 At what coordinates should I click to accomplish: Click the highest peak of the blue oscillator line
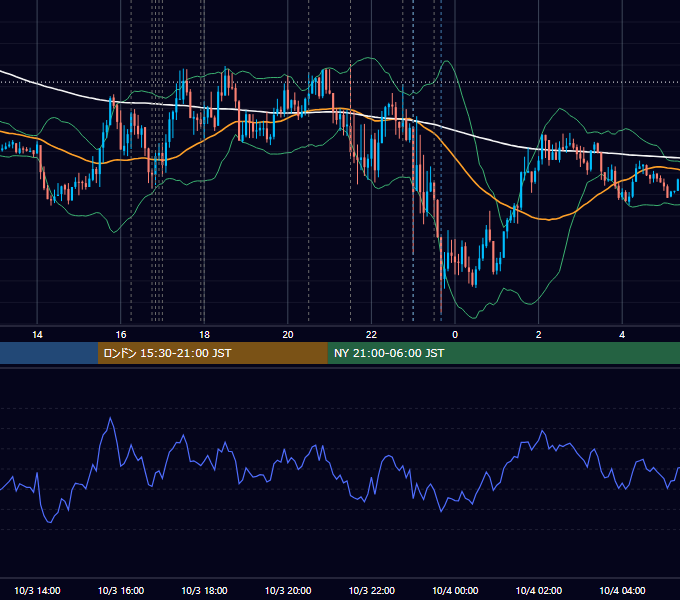[x=111, y=418]
